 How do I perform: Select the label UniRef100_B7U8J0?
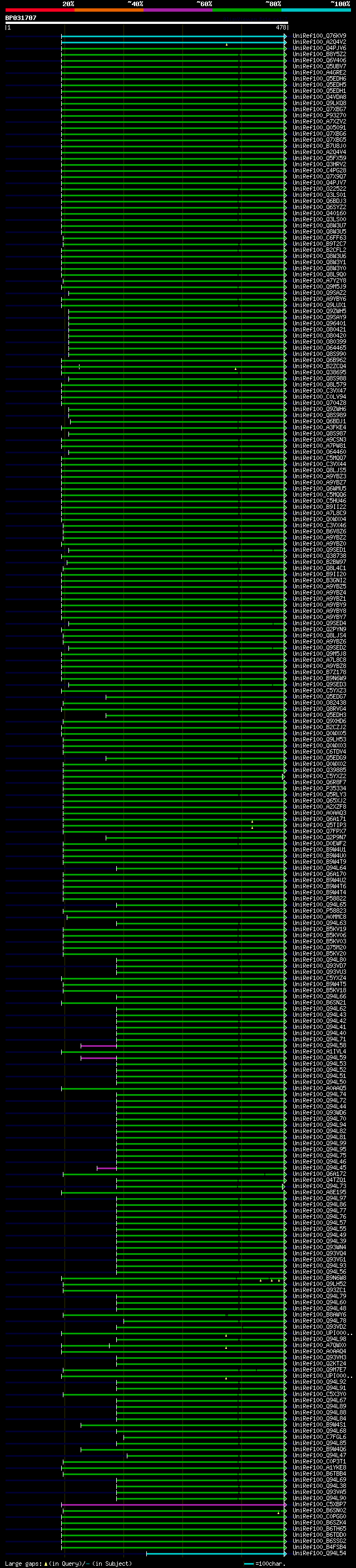point(319,146)
